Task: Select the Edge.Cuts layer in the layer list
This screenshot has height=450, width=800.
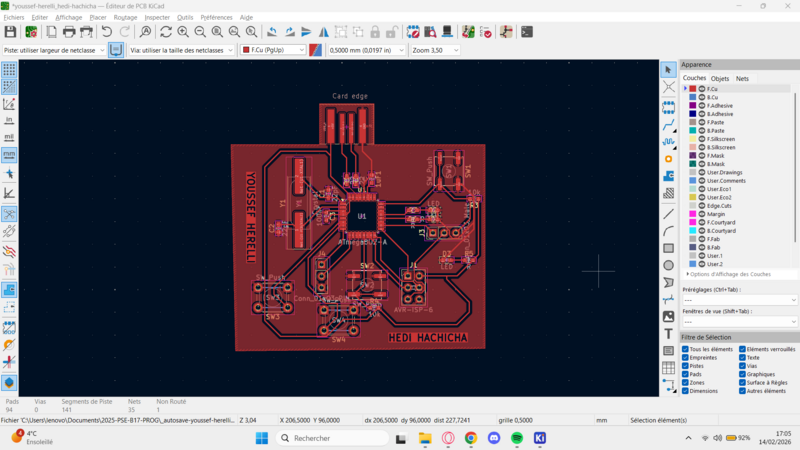Action: 720,205
